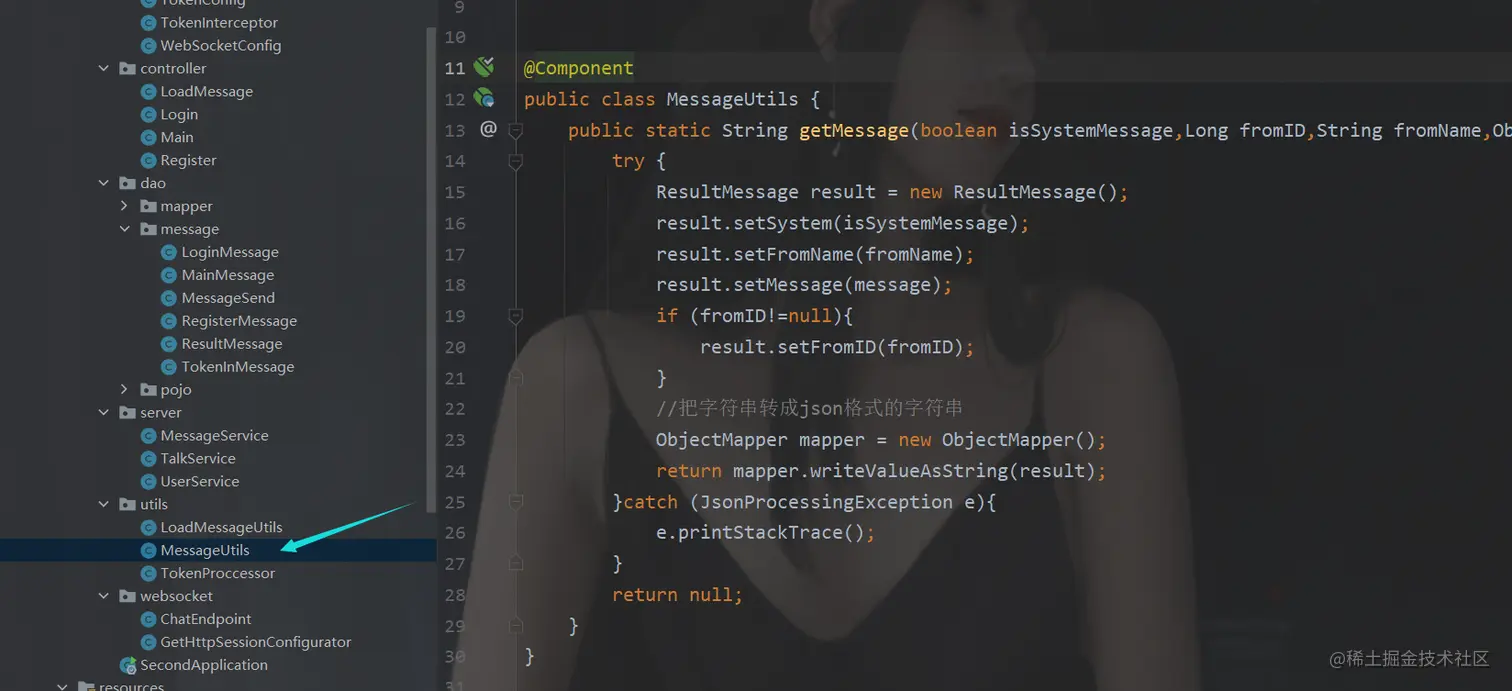Screen dimensions: 1512x691
Task: Collapse the dao folder
Action: tap(104, 183)
